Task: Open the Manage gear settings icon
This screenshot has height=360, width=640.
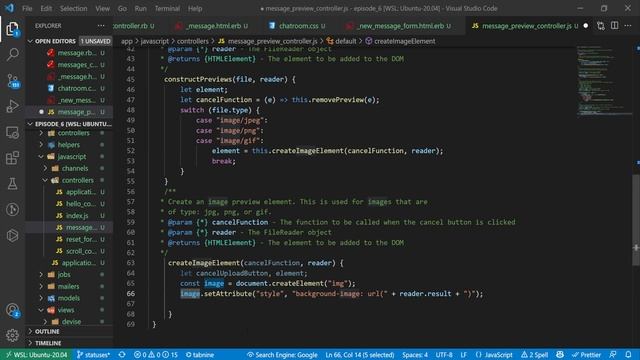Action: [x=12, y=336]
